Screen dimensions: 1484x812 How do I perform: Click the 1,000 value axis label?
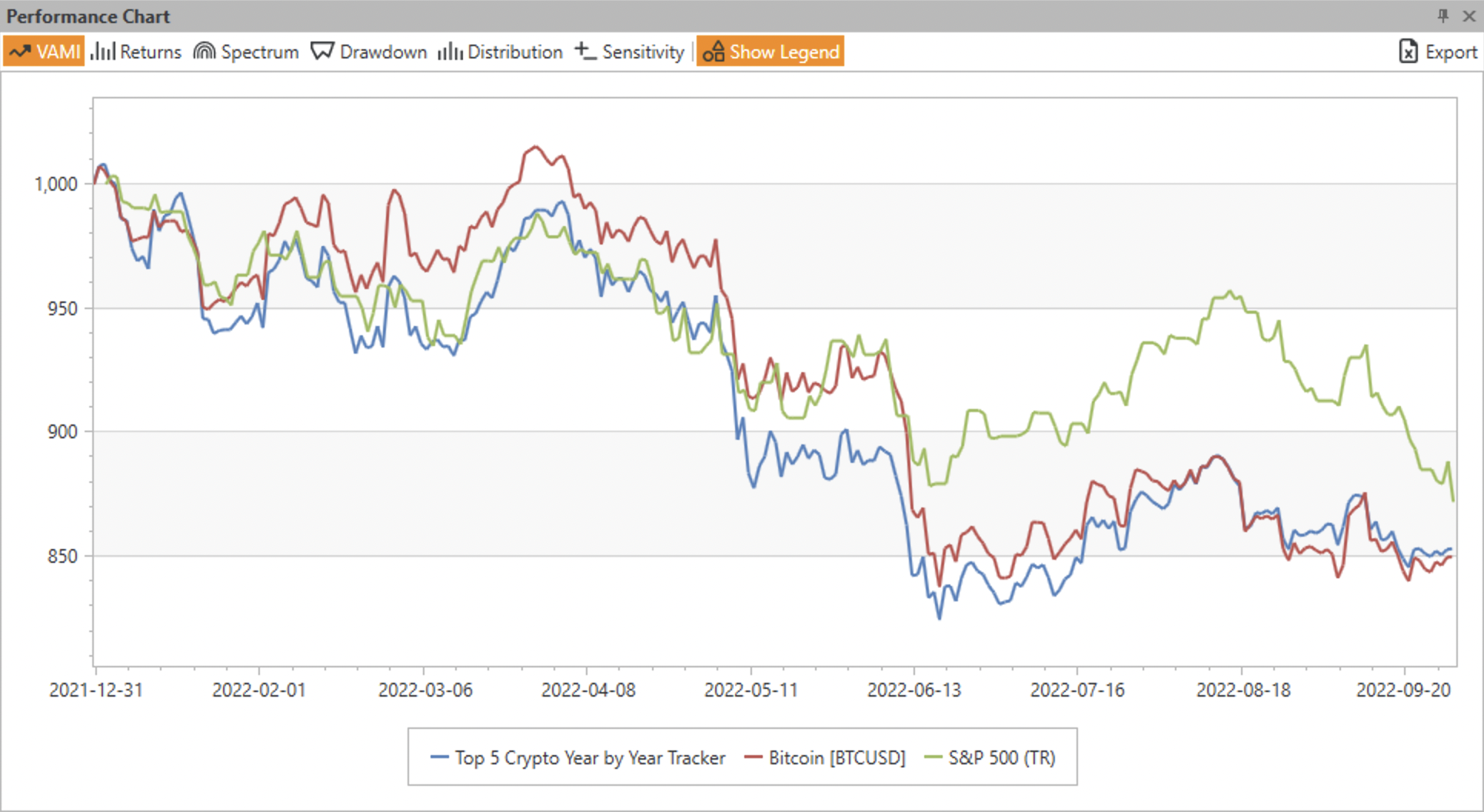pyautogui.click(x=56, y=184)
